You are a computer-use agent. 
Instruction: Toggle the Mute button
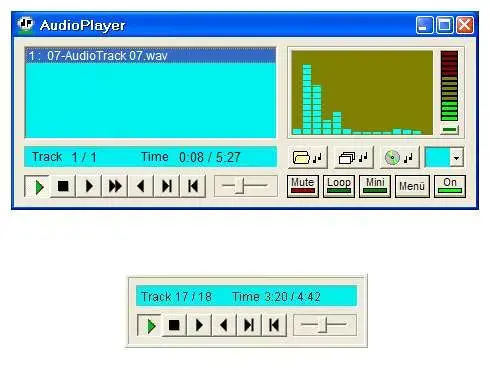(303, 186)
